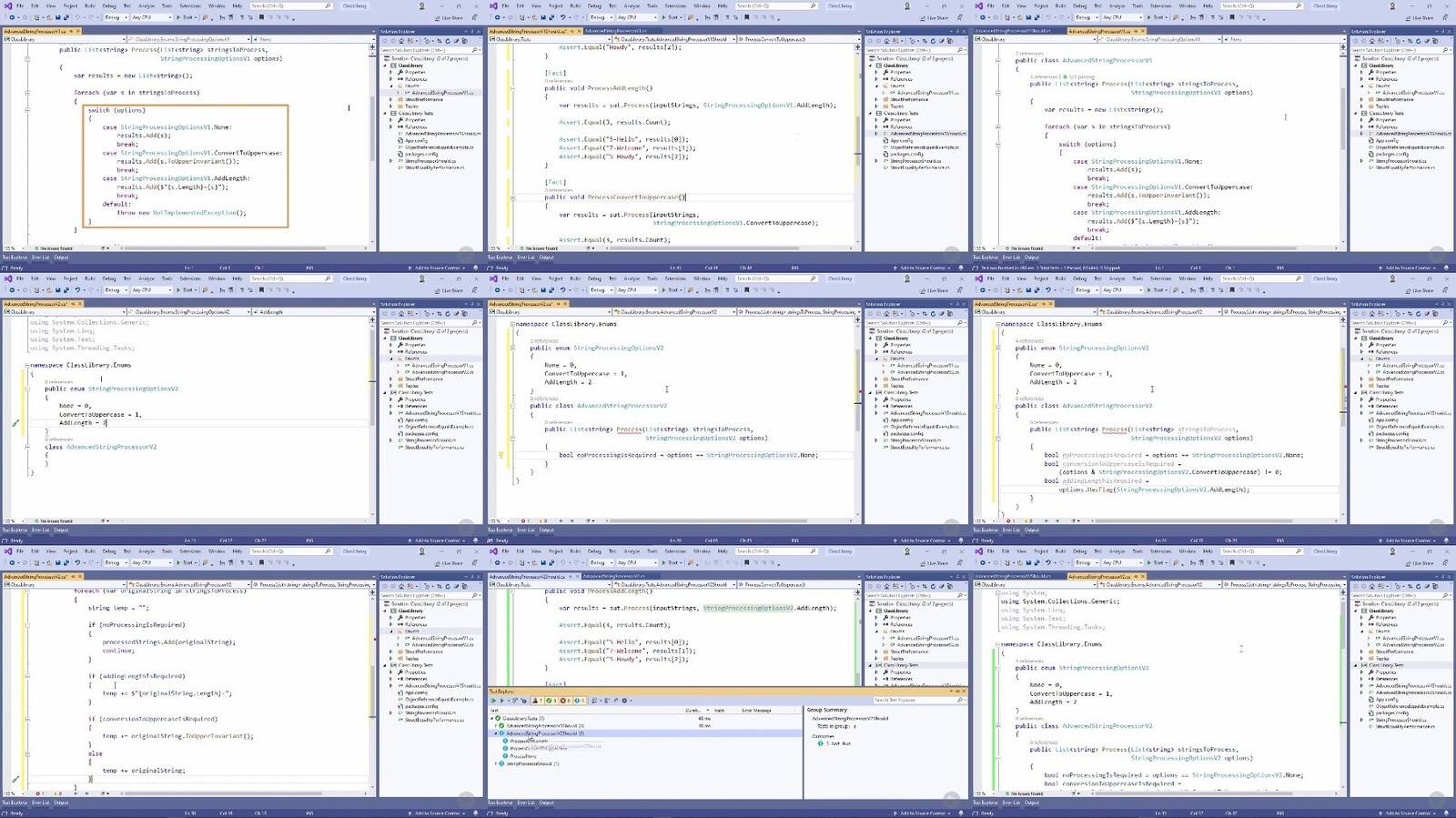Open Test menu in the window showing Test Explorer
This screenshot has height=818, width=1456.
point(612,551)
